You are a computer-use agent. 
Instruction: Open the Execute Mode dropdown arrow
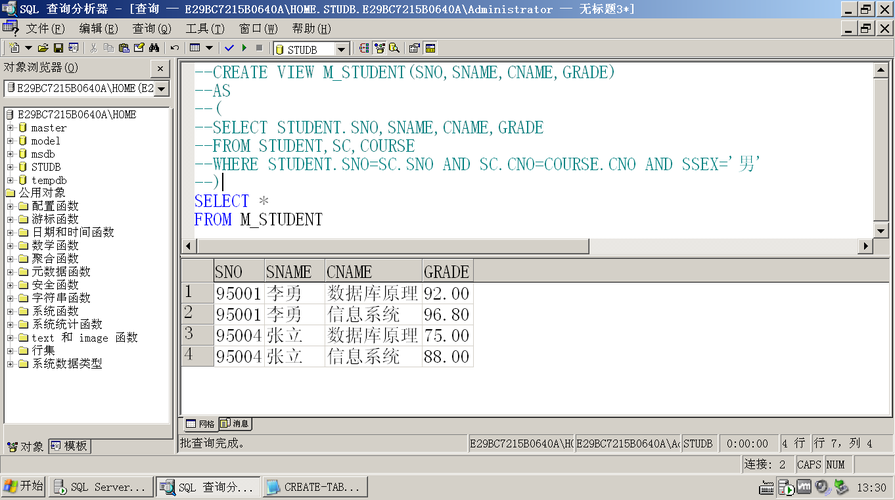(x=209, y=49)
